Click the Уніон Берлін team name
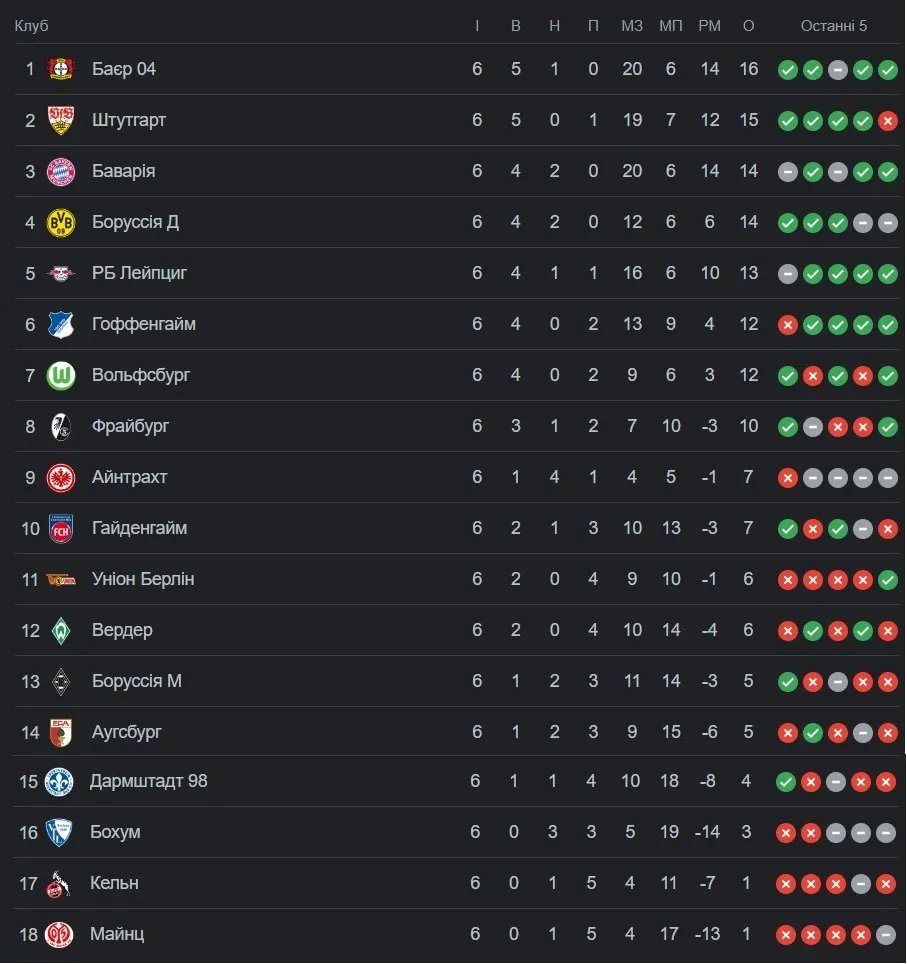 point(143,579)
